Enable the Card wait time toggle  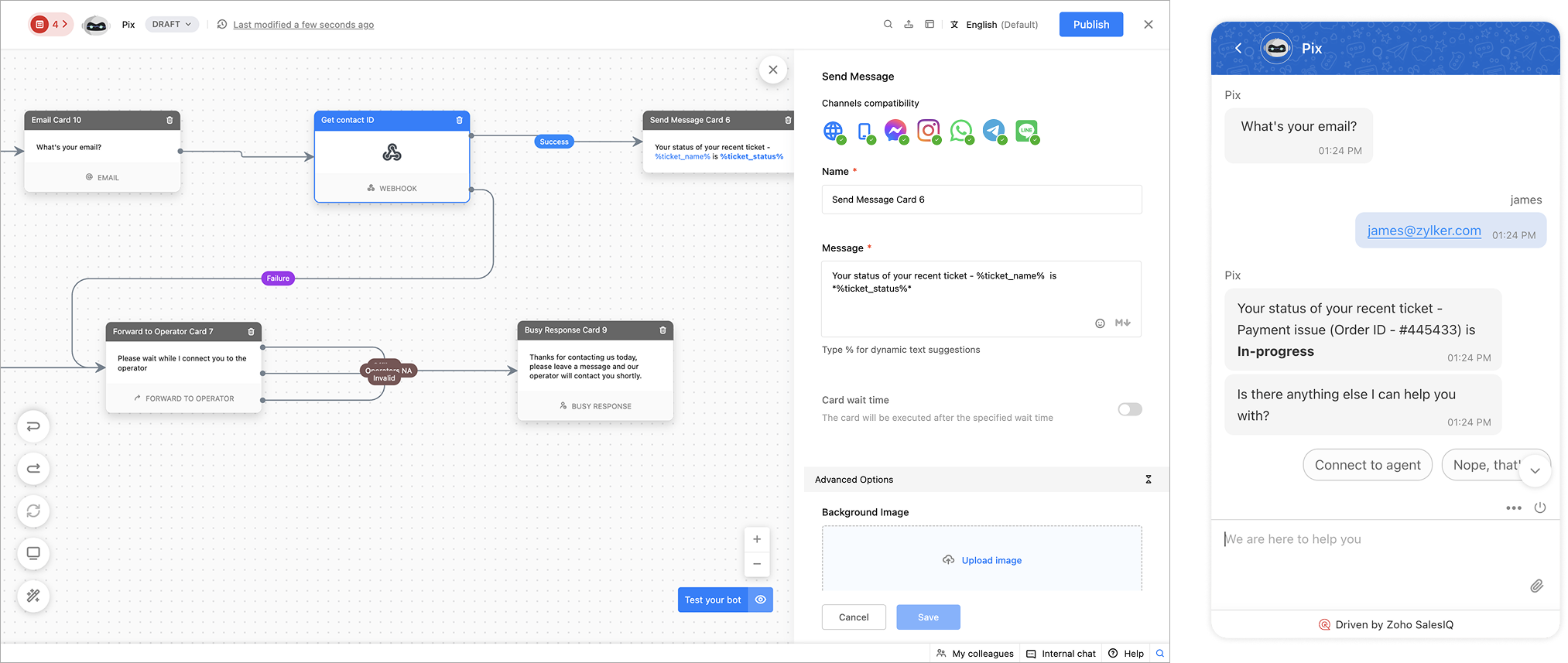1129,409
